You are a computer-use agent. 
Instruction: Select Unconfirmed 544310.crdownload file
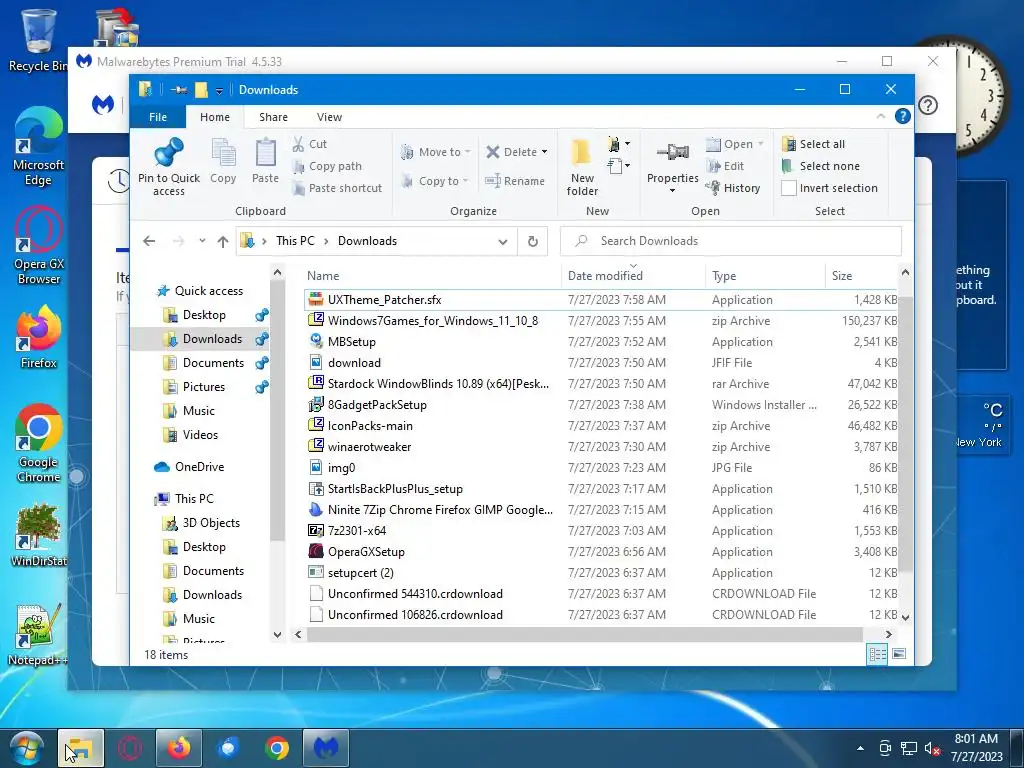600,594
